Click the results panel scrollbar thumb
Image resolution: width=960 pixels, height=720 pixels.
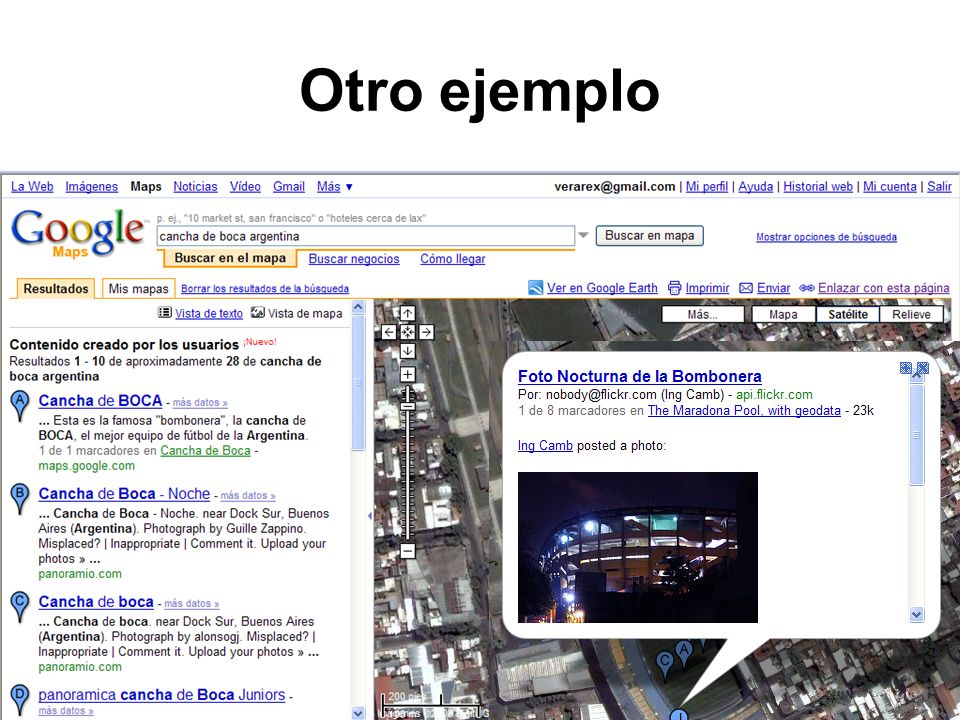358,383
